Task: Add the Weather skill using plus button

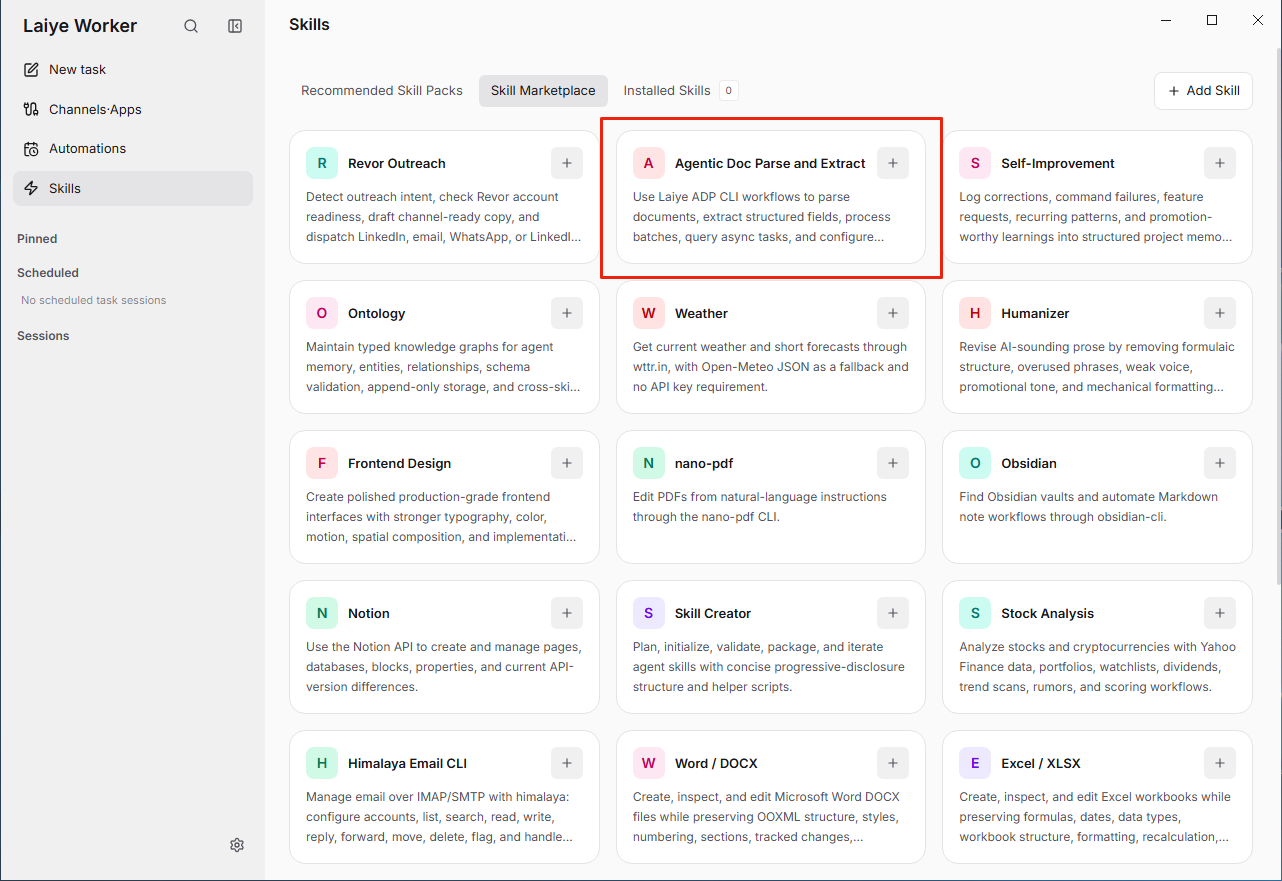Action: (893, 313)
